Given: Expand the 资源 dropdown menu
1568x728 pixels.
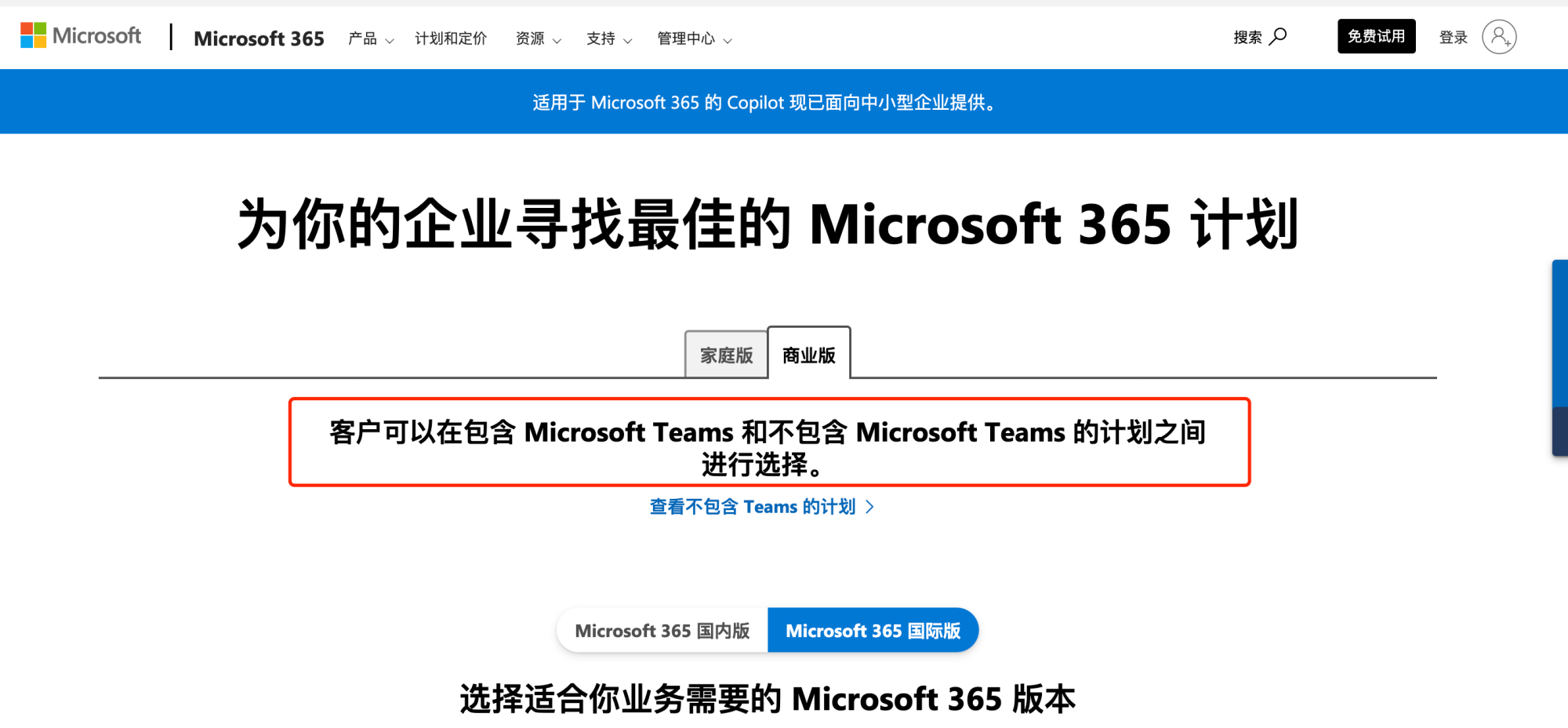Looking at the screenshot, I should point(538,38).
